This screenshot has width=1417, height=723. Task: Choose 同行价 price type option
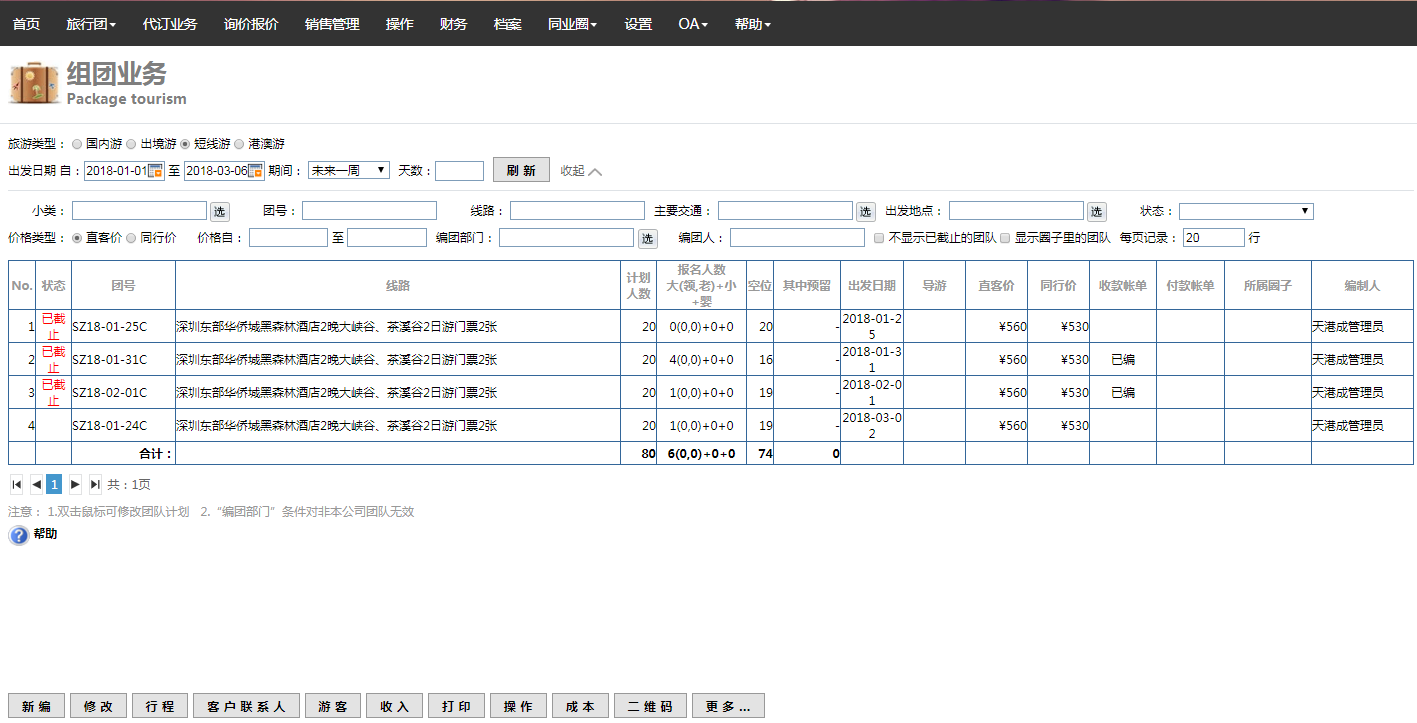[x=131, y=239]
